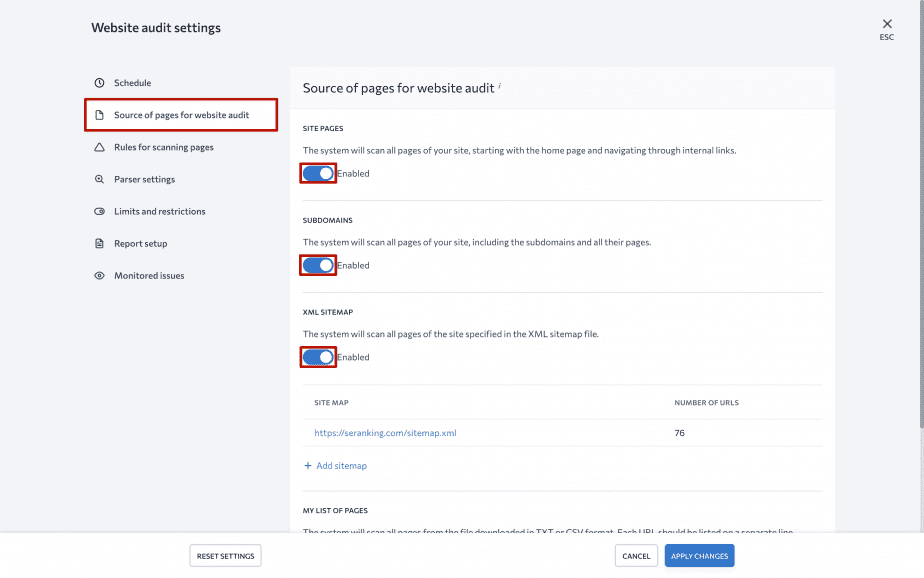Turn off the Subdomains switch

317,265
